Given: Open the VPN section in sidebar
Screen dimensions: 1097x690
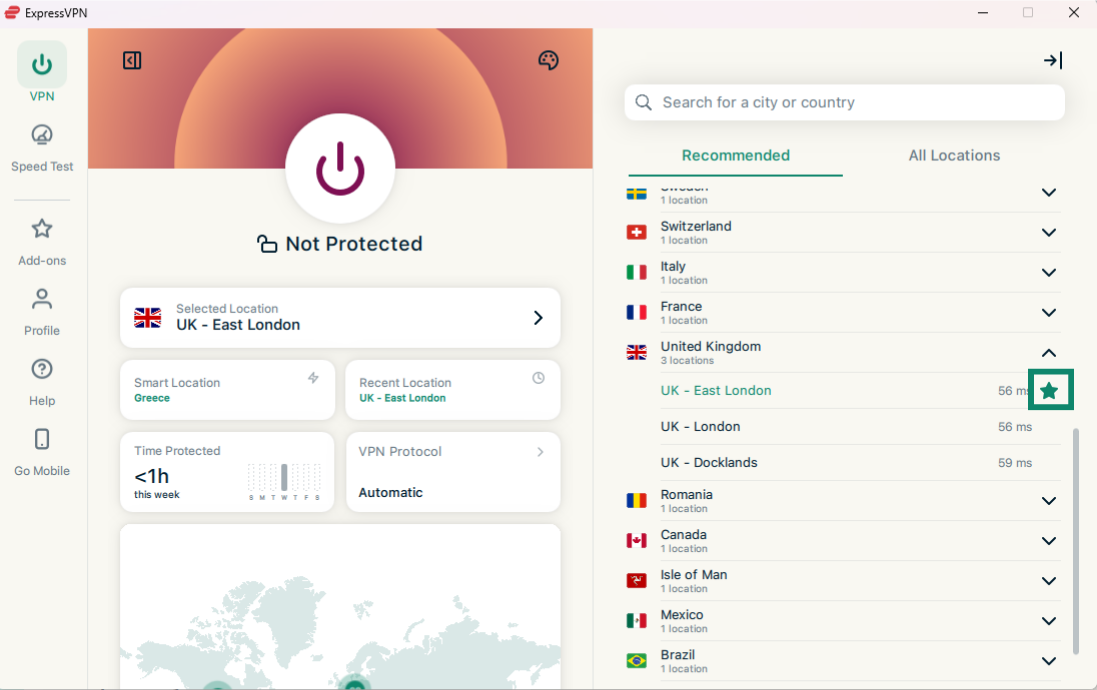Looking at the screenshot, I should 42,72.
